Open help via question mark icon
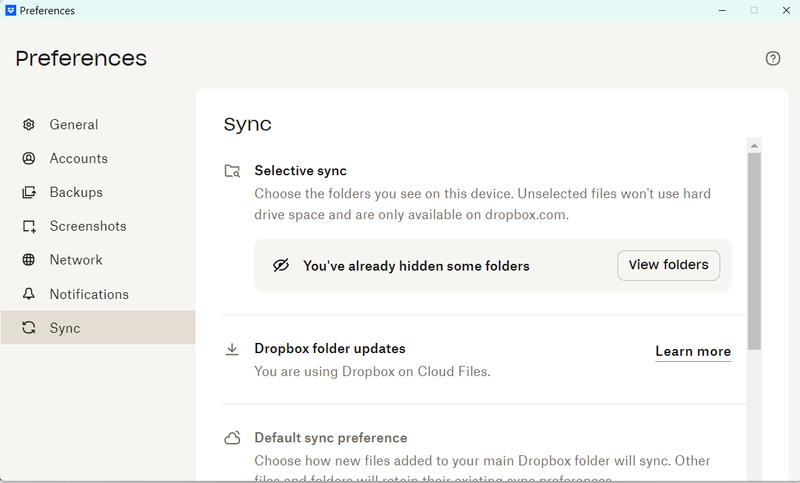 click(773, 58)
